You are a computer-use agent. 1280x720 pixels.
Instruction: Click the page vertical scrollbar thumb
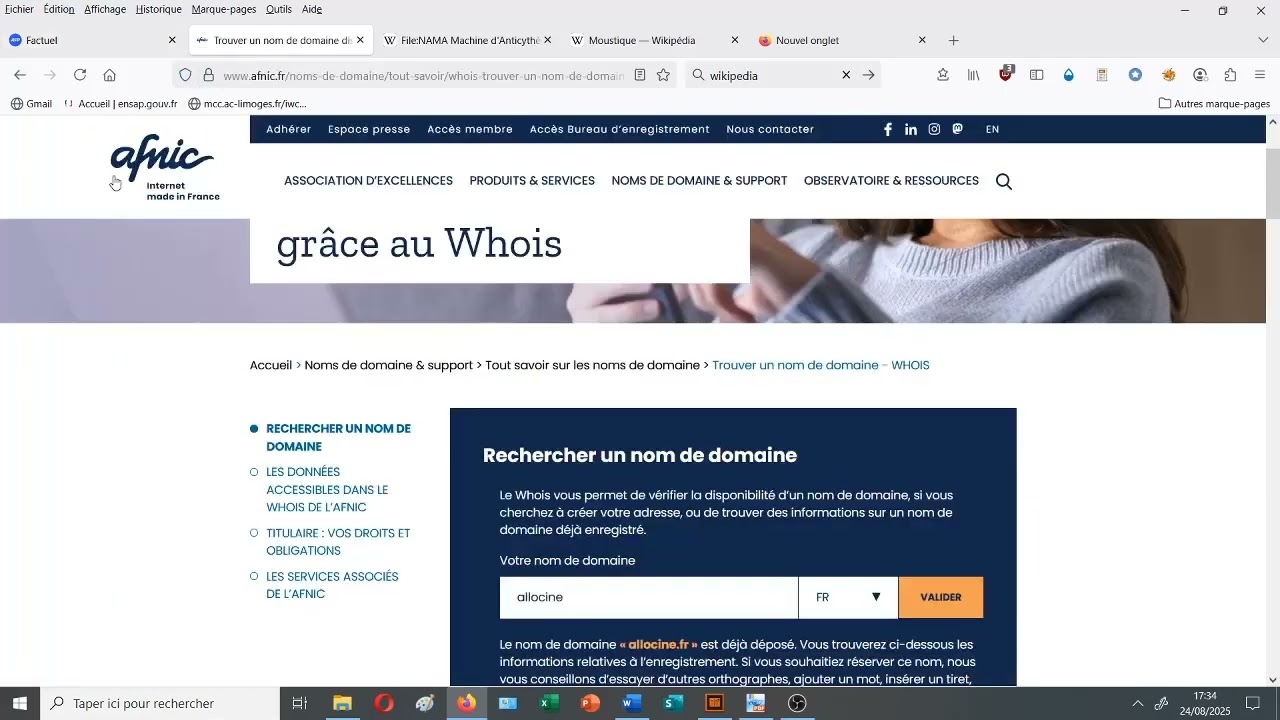[1273, 184]
